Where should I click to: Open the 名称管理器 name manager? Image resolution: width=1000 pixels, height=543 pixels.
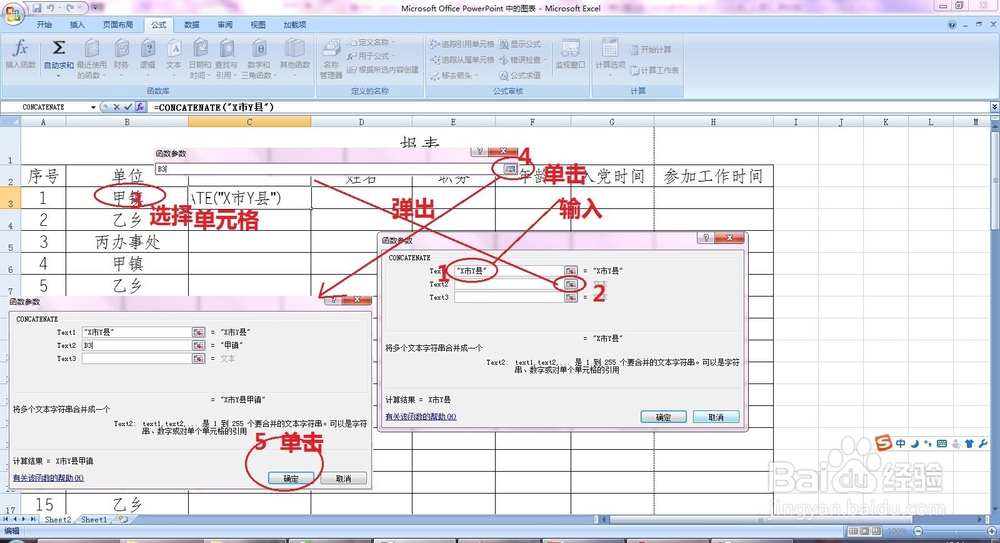(331, 59)
